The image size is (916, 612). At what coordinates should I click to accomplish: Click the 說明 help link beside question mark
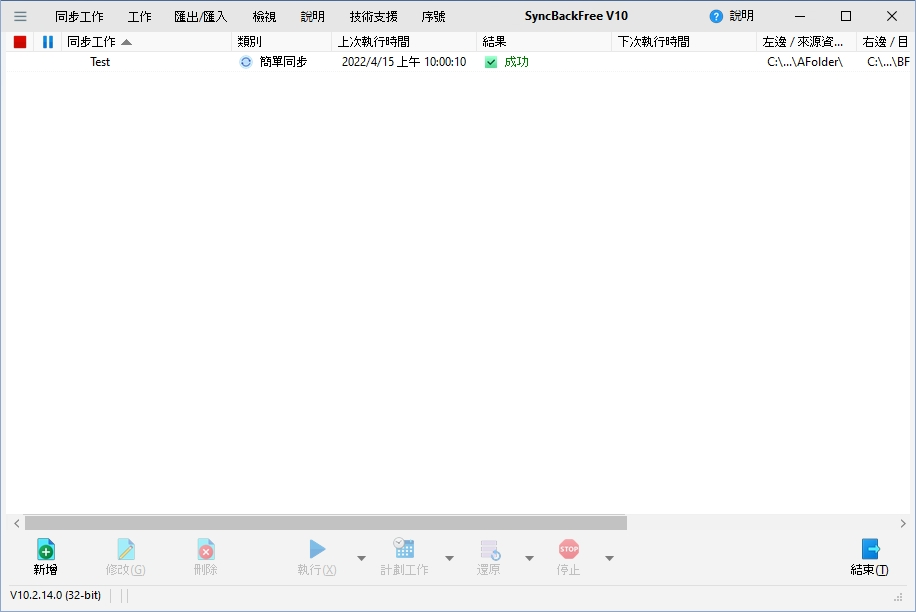click(742, 16)
